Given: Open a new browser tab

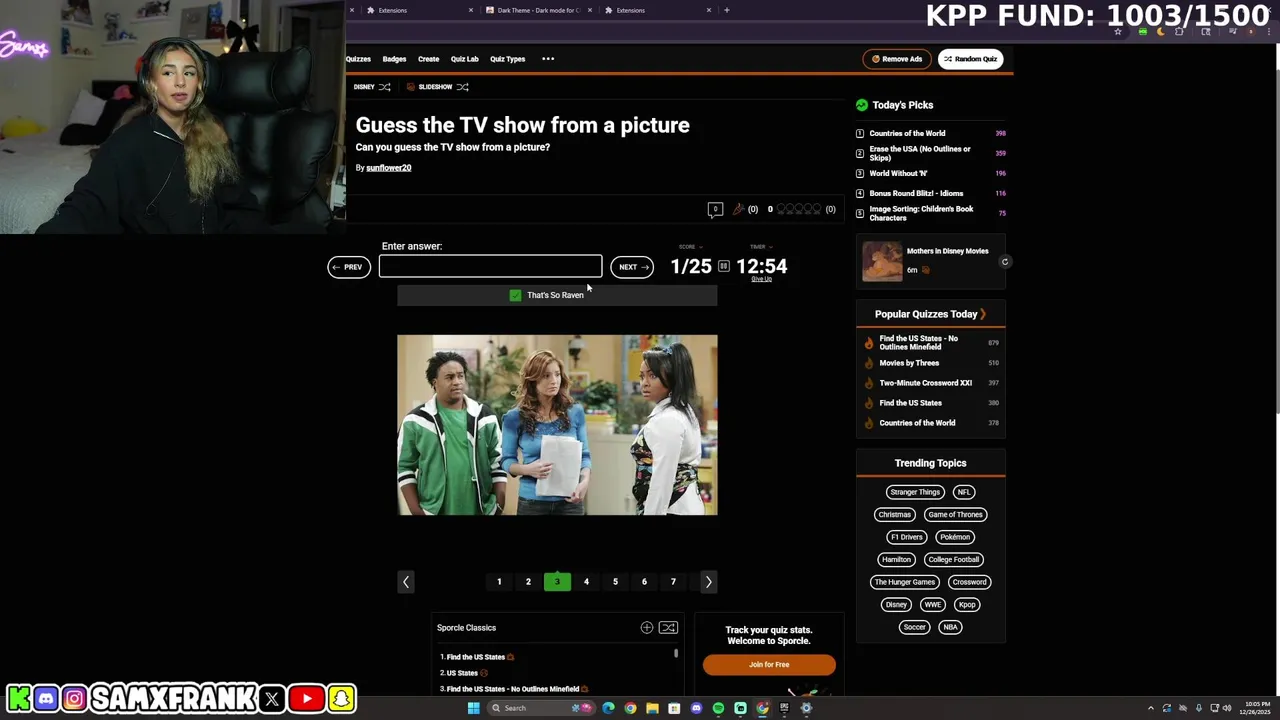Looking at the screenshot, I should (727, 10).
